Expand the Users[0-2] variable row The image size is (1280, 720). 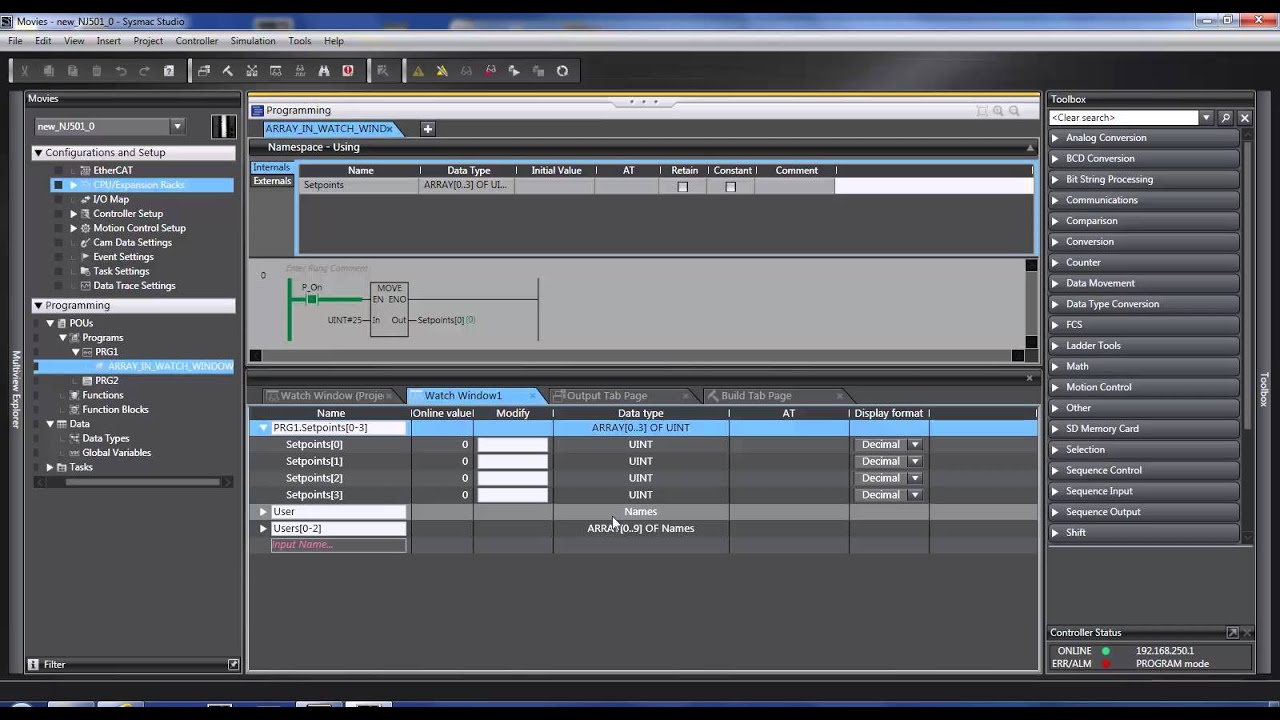[x=263, y=529]
